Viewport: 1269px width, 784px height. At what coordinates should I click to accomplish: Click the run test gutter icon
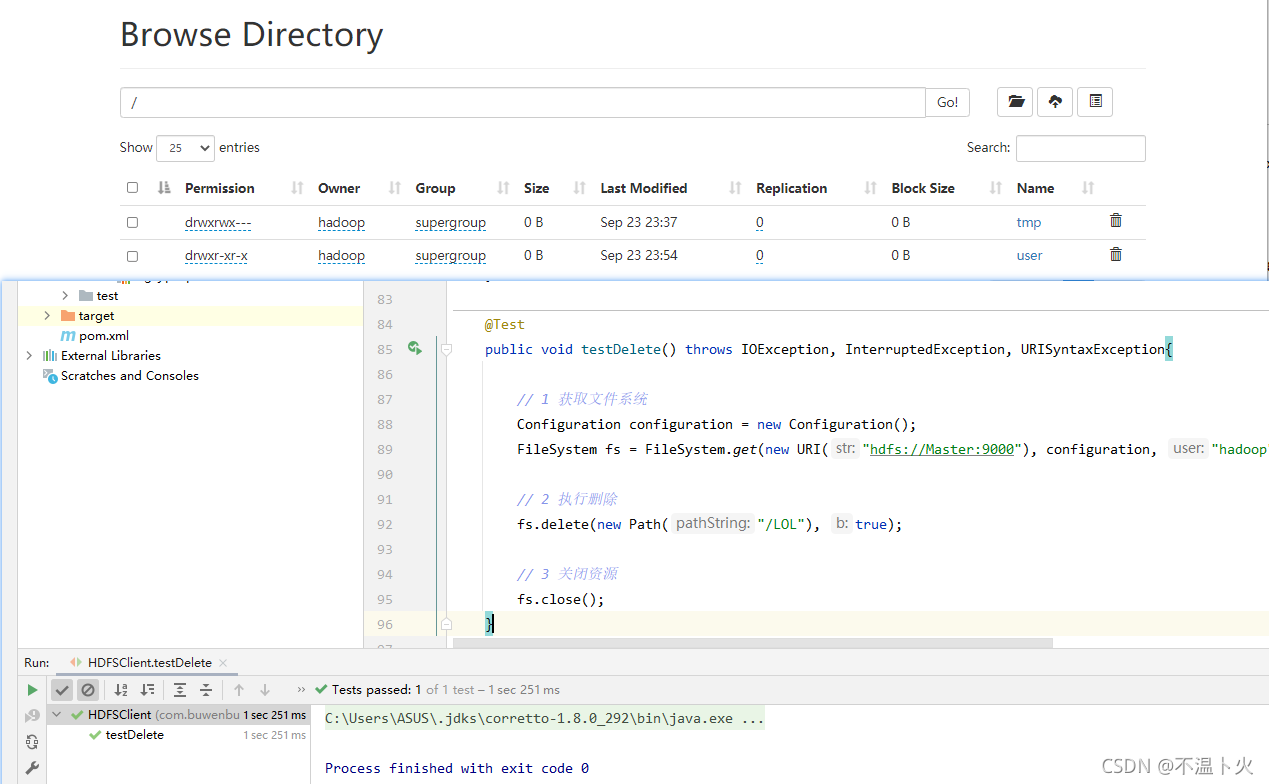pyautogui.click(x=414, y=348)
